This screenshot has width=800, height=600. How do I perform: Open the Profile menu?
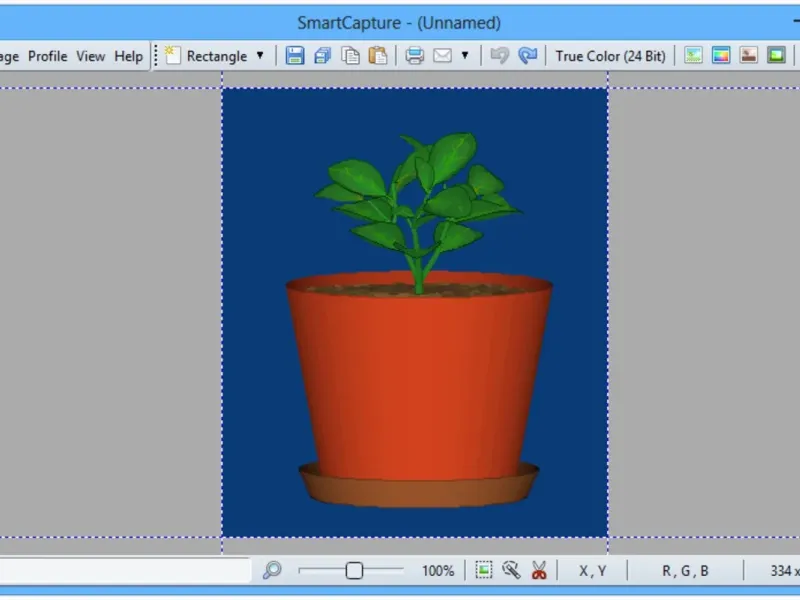(47, 56)
